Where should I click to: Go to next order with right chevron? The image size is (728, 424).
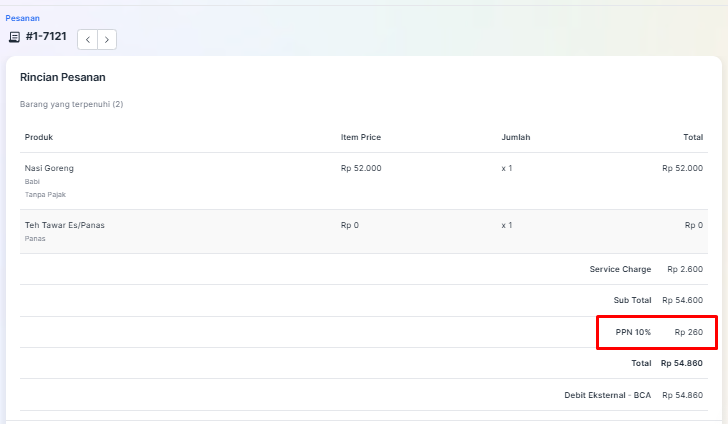tap(106, 39)
